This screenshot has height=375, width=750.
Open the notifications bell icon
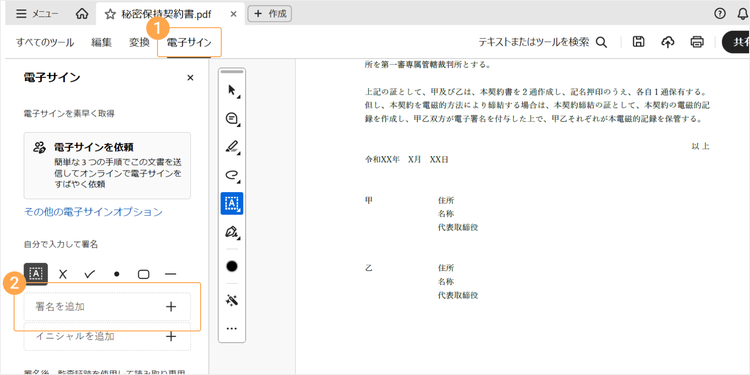(x=742, y=14)
